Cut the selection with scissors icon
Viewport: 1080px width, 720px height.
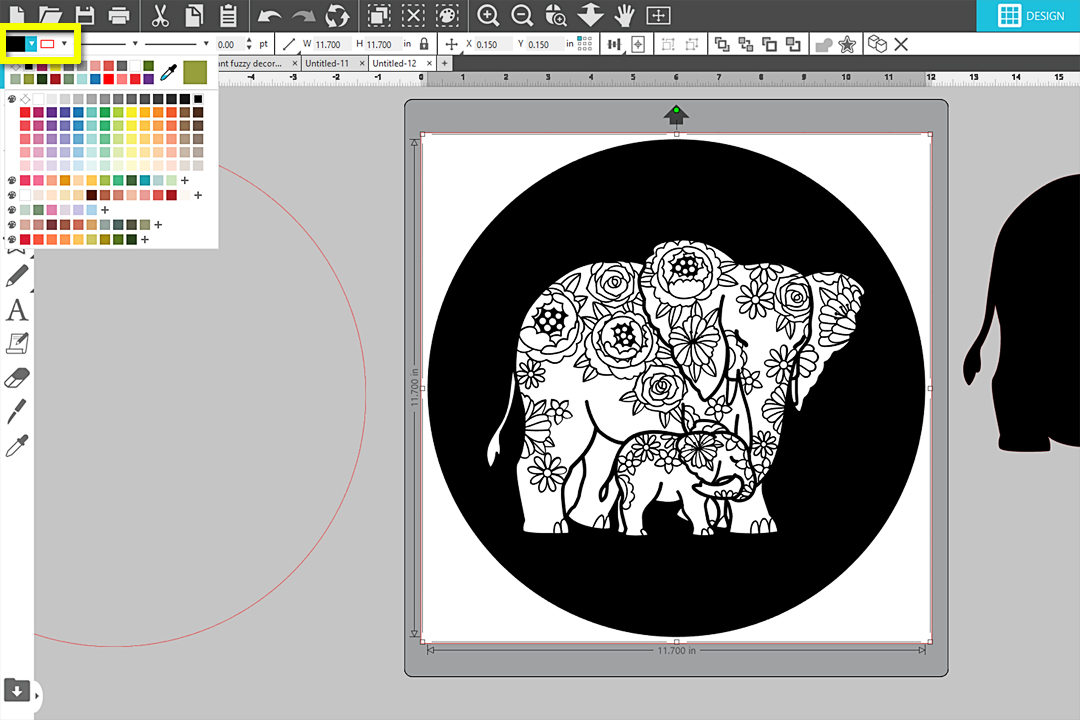click(x=160, y=14)
